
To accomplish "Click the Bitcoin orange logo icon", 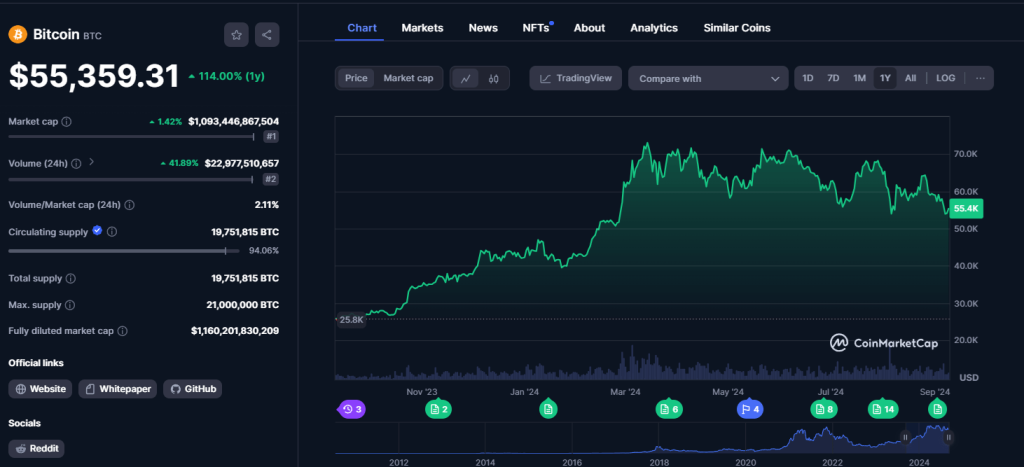I will click(18, 35).
